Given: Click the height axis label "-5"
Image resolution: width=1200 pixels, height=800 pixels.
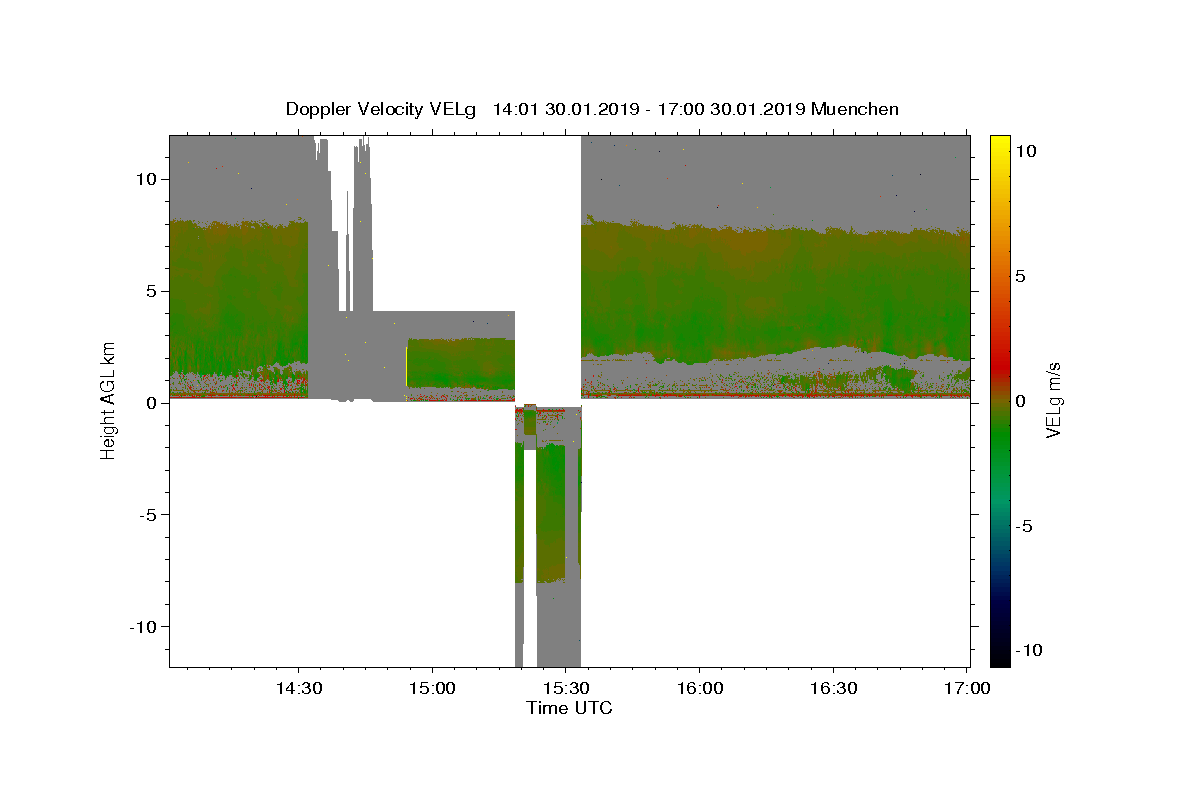Looking at the screenshot, I should pyautogui.click(x=149, y=515).
